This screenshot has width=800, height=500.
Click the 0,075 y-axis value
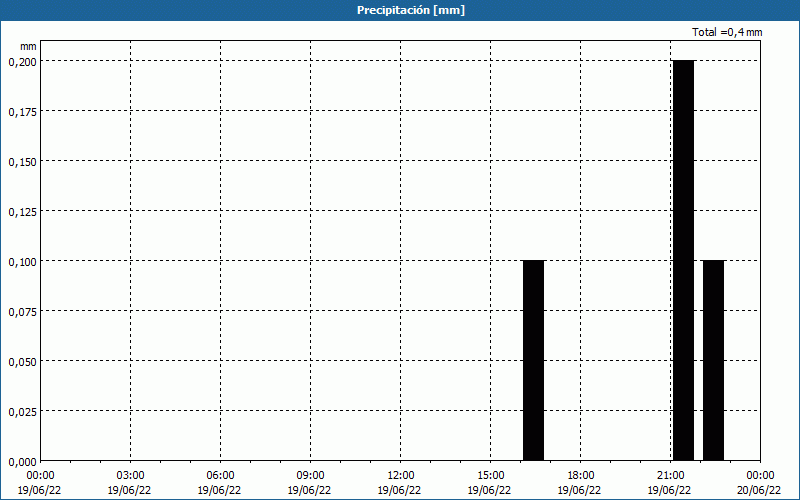pyautogui.click(x=22, y=312)
